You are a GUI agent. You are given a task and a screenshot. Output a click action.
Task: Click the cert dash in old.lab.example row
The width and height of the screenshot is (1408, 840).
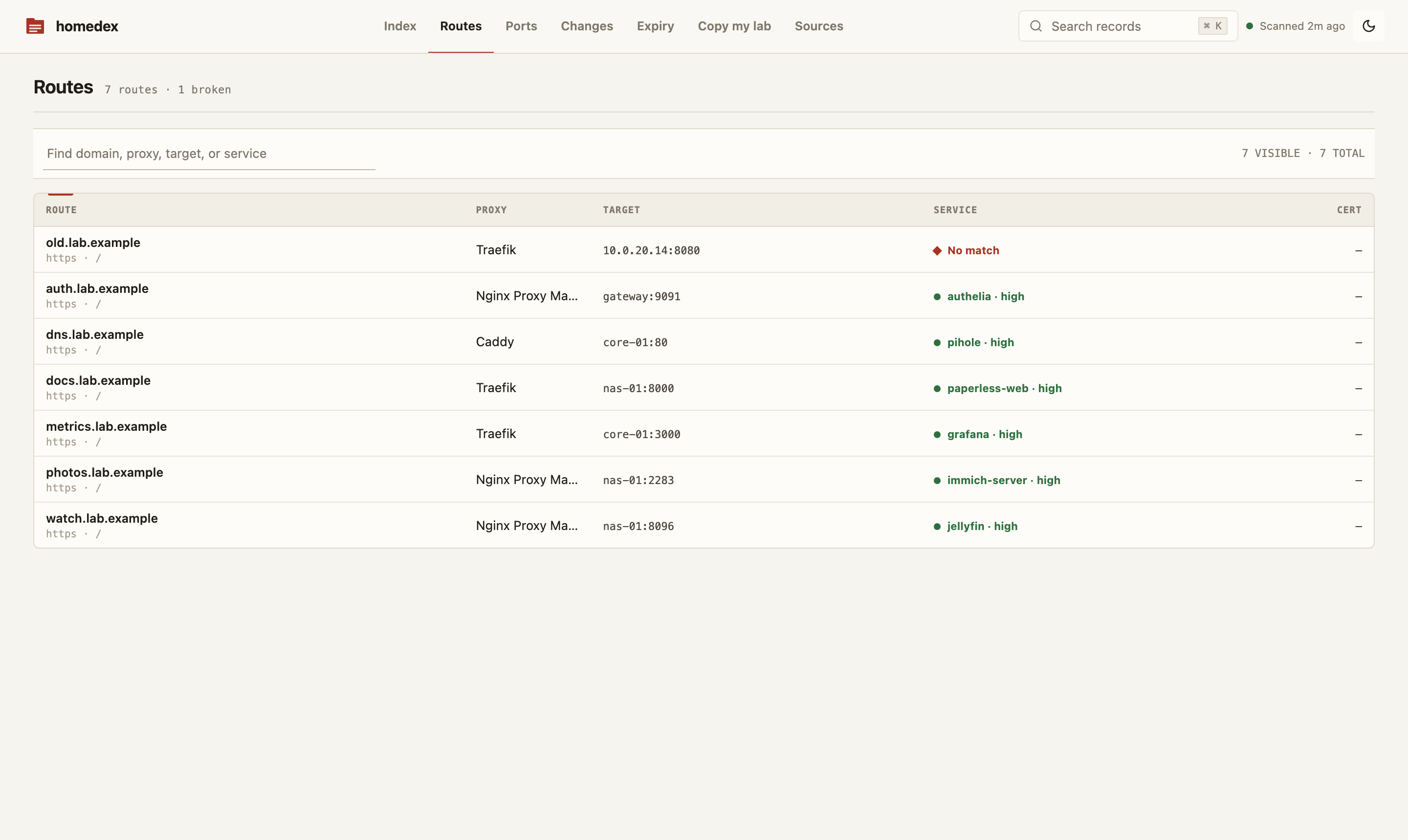click(x=1358, y=251)
